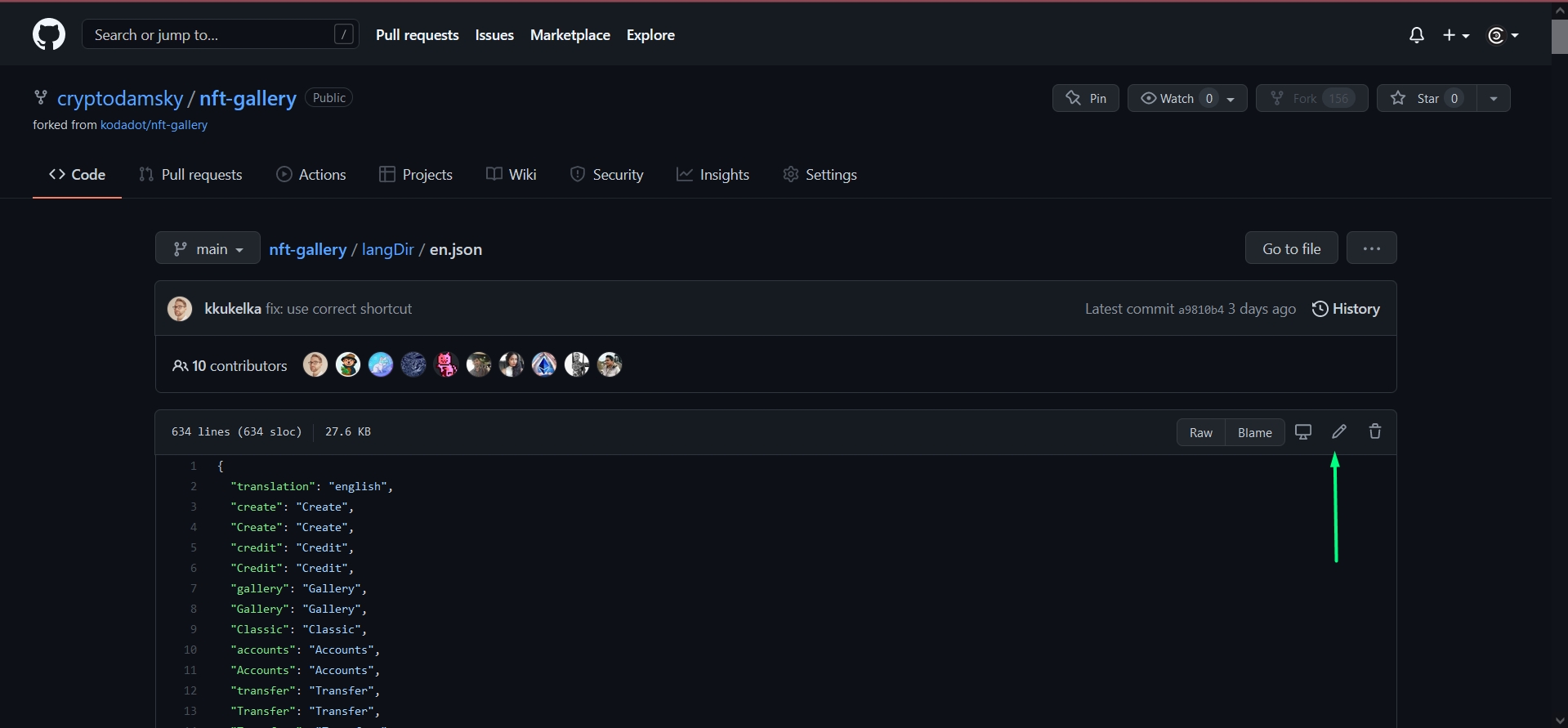Switch to the Actions tab

tap(311, 175)
